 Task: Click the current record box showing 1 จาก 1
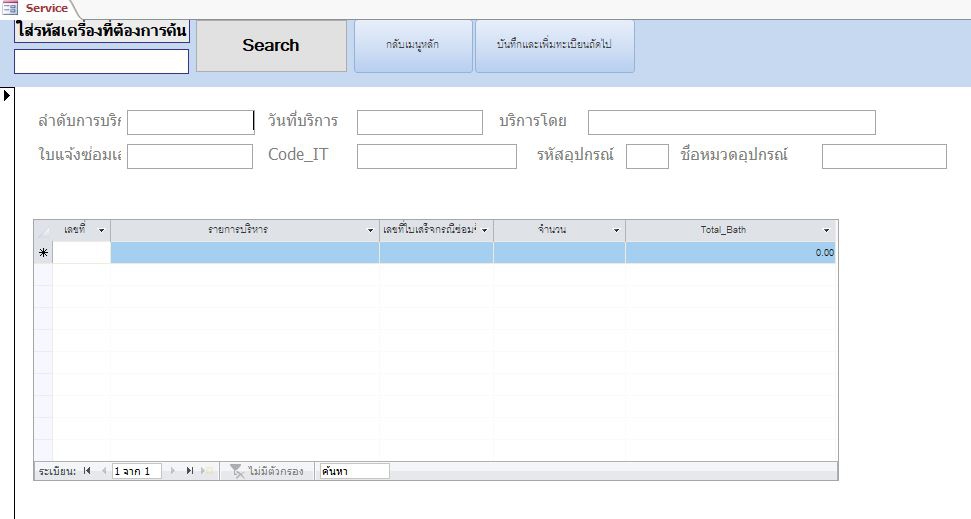pyautogui.click(x=137, y=471)
